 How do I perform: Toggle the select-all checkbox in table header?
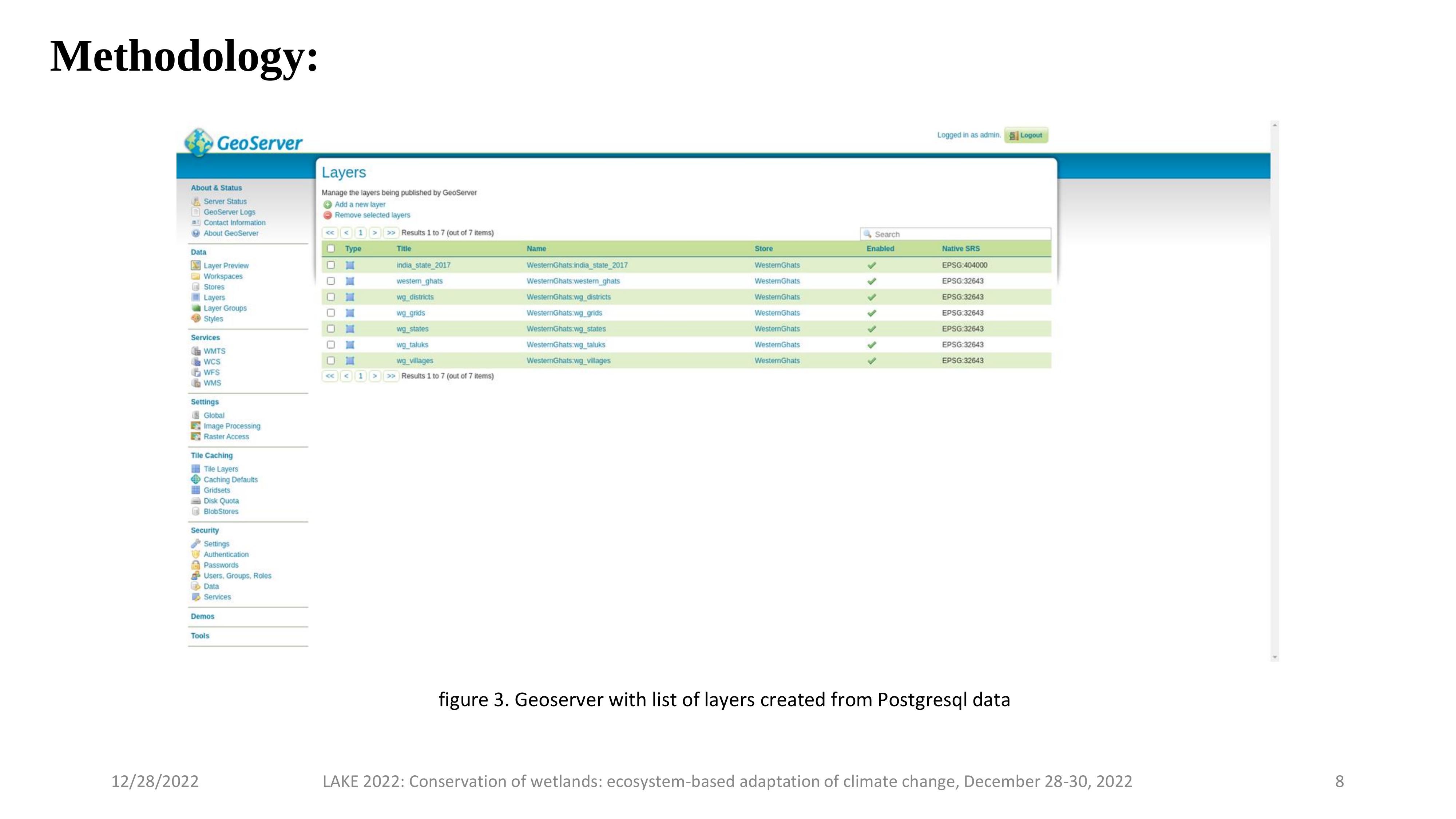331,249
